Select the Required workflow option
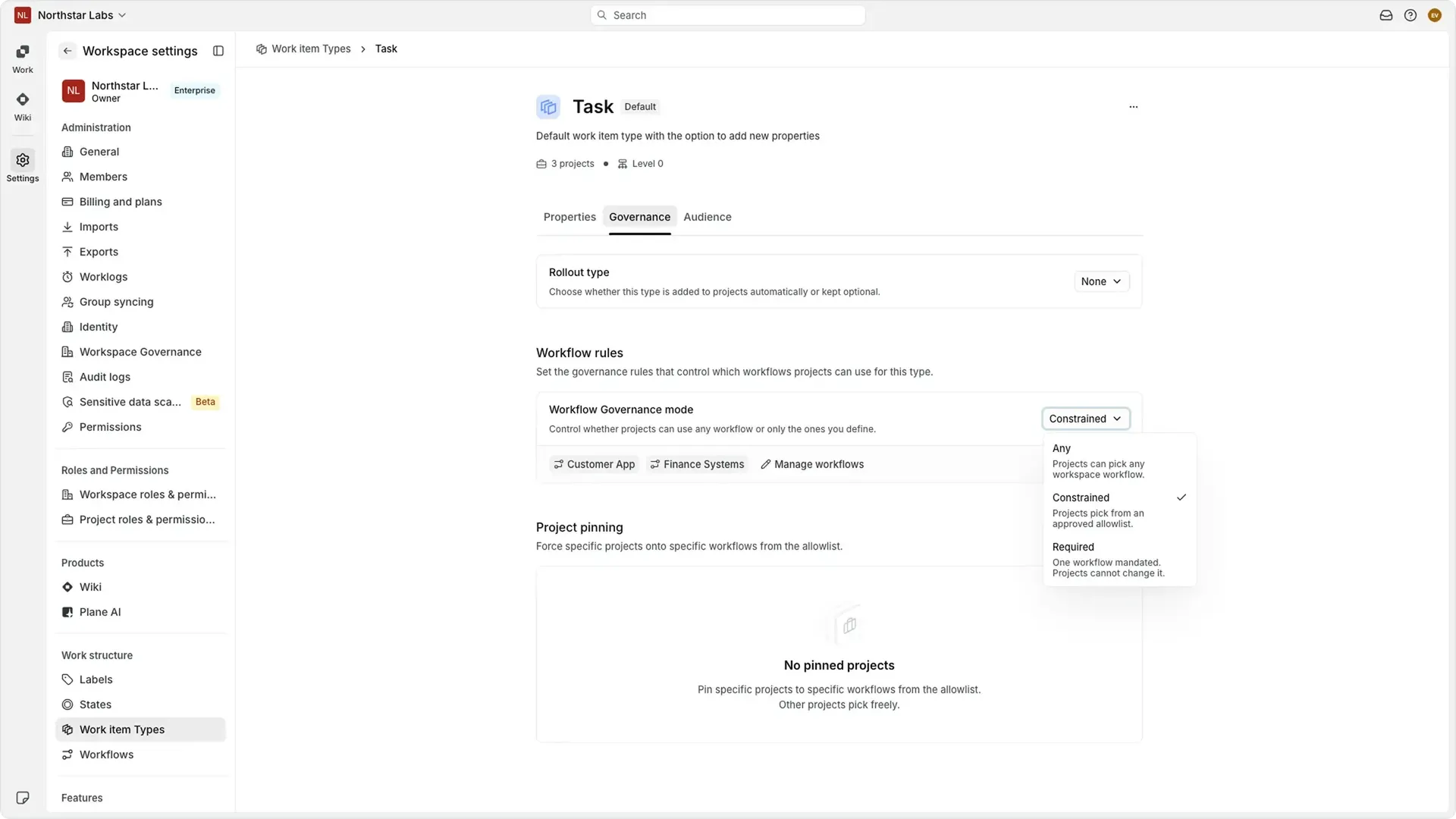This screenshot has height=819, width=1456. coord(1119,560)
